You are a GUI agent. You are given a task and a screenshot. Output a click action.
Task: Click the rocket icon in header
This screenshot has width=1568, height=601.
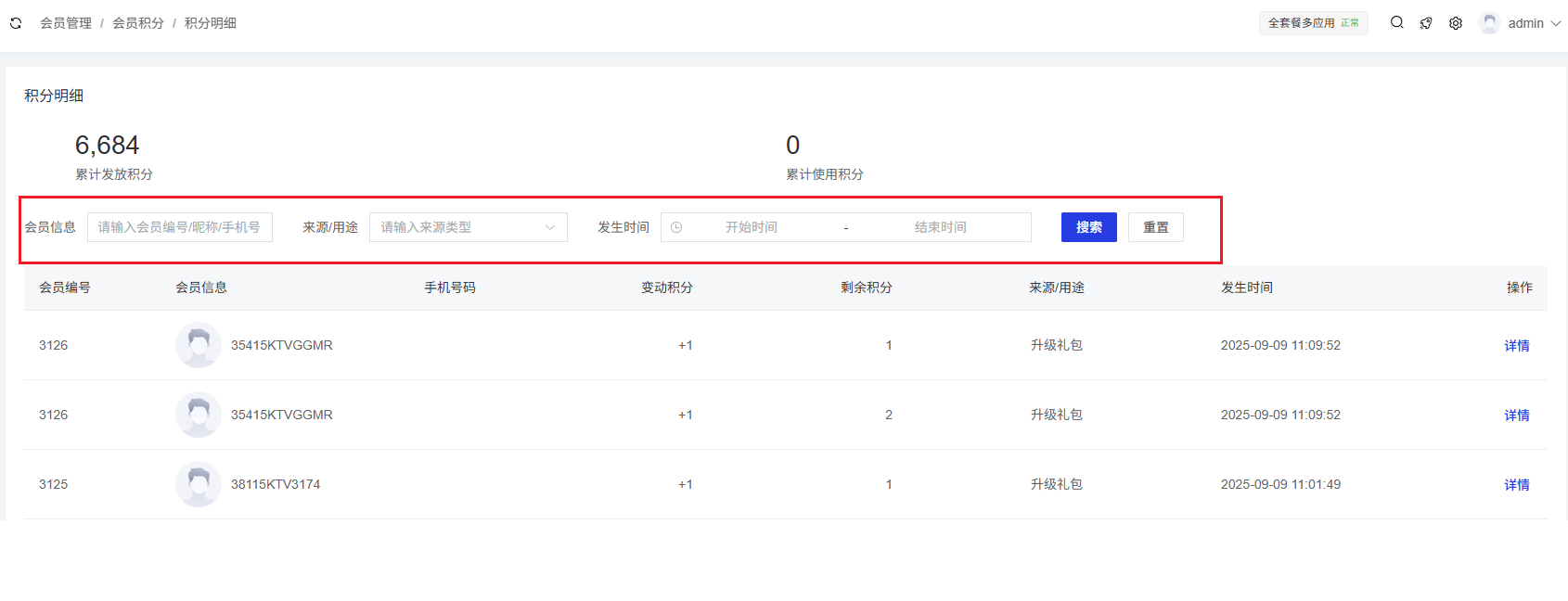[x=1426, y=23]
